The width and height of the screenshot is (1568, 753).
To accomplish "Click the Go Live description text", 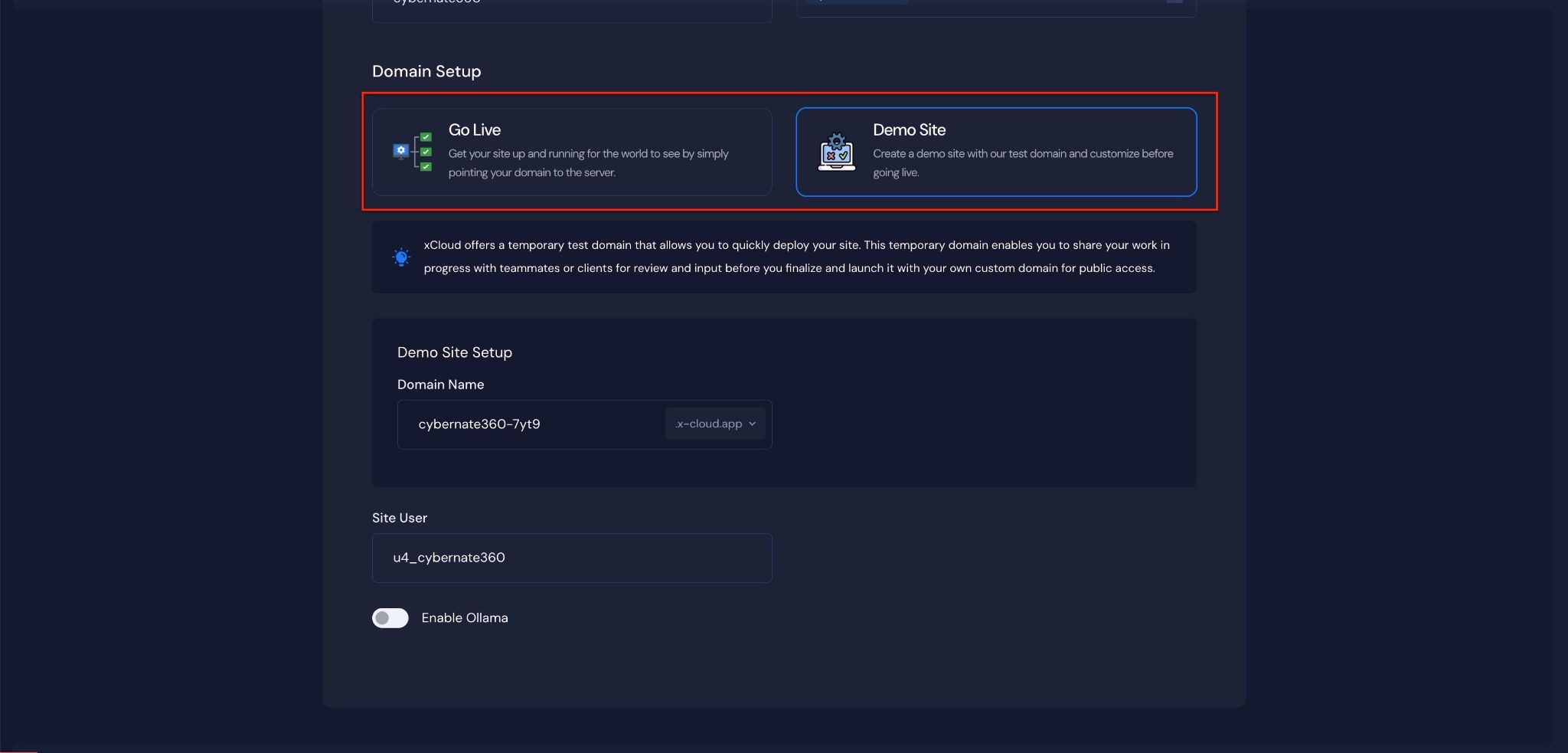I will pyautogui.click(x=588, y=163).
